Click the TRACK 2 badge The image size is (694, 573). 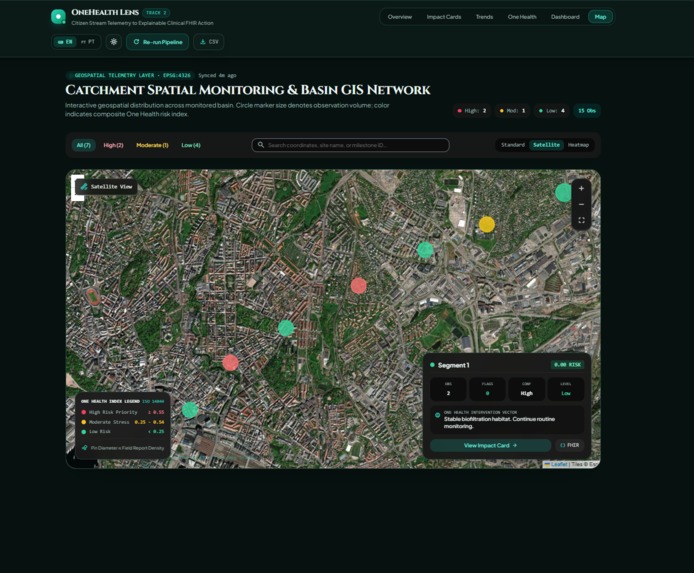(156, 12)
